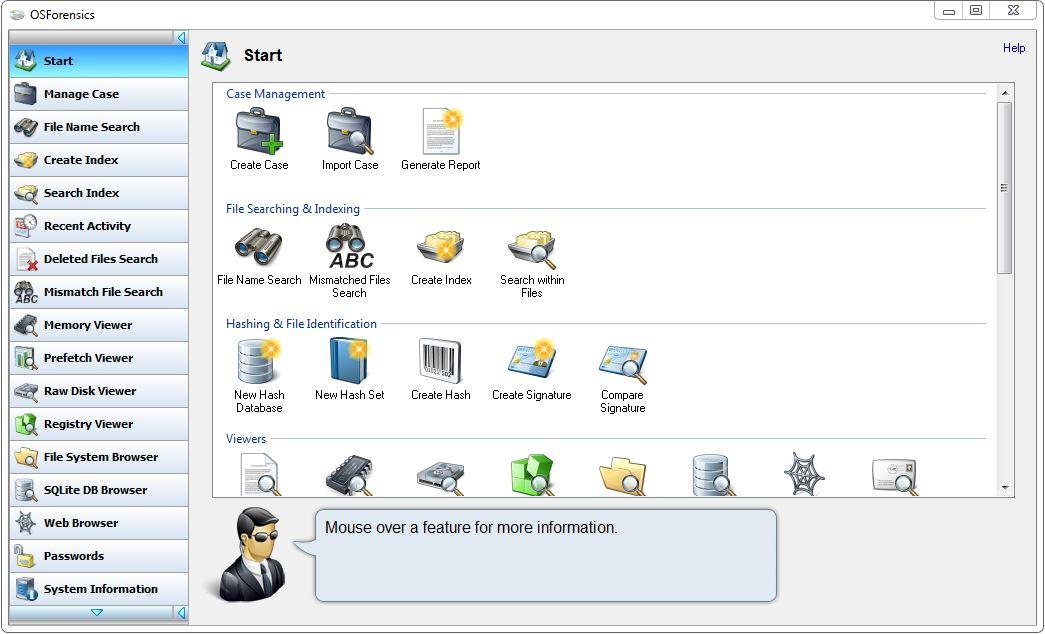1045x634 pixels.
Task: Click the vertical scrollbar thumb in main panel
Action: (1005, 188)
